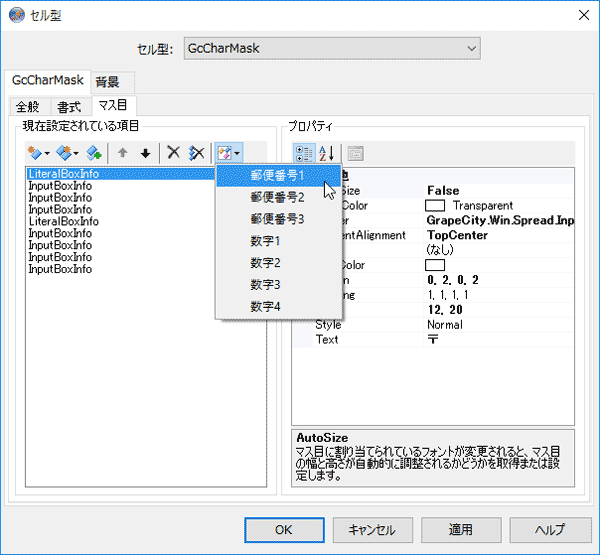Select the GcCharMask tab

click(x=48, y=80)
